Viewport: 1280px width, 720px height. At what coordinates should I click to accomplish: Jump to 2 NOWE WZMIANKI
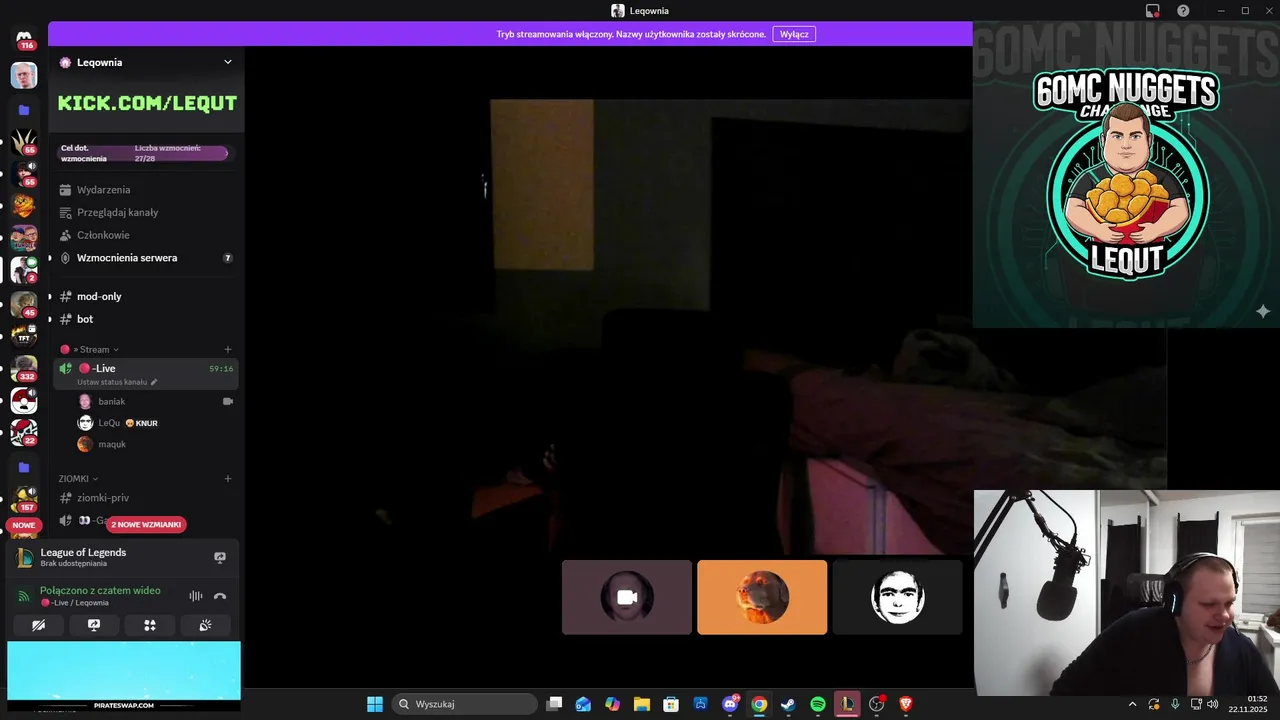click(x=147, y=524)
